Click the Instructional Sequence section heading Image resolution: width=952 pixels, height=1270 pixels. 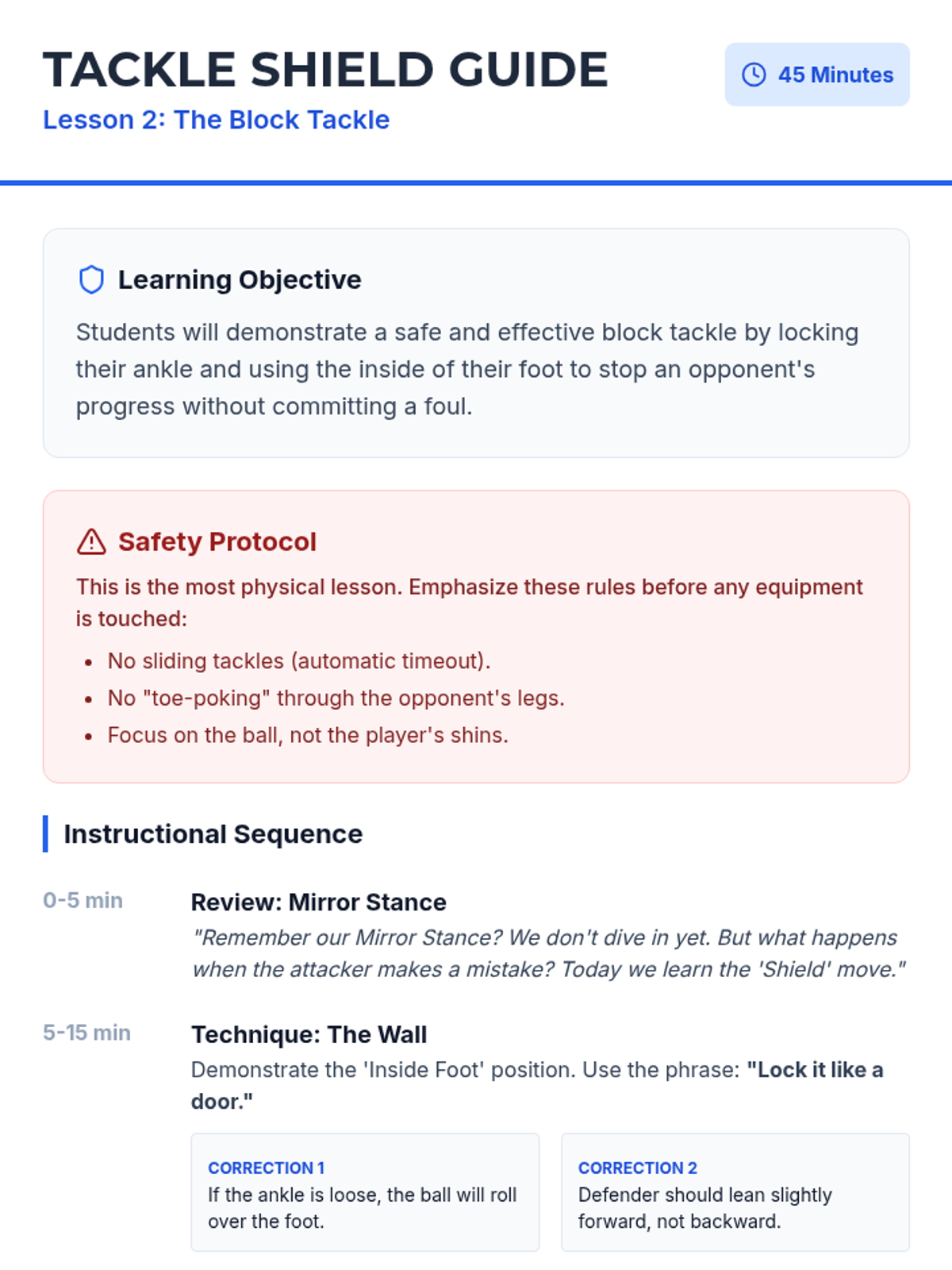213,834
